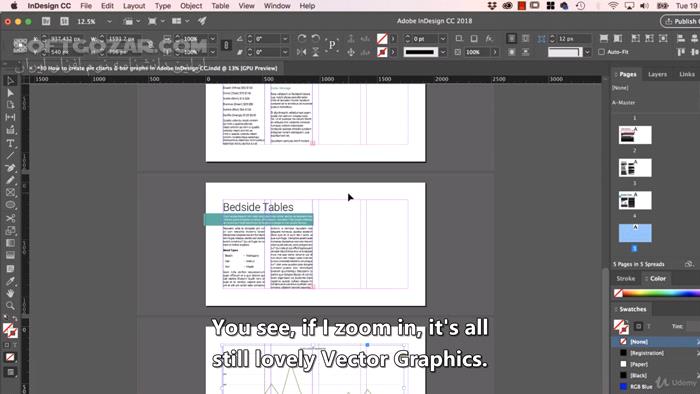The width and height of the screenshot is (700, 394).
Task: Toggle formatting affects container in Swatches
Action: point(638,326)
